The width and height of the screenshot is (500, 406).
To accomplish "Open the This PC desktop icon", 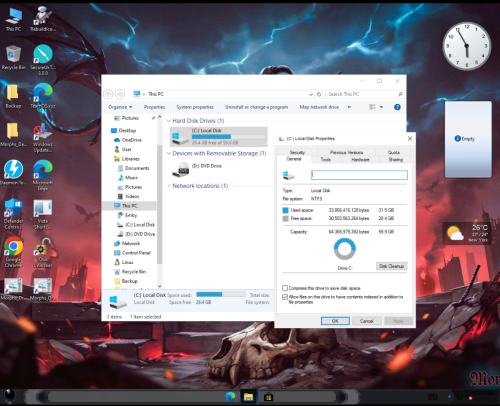I will 13,19.
